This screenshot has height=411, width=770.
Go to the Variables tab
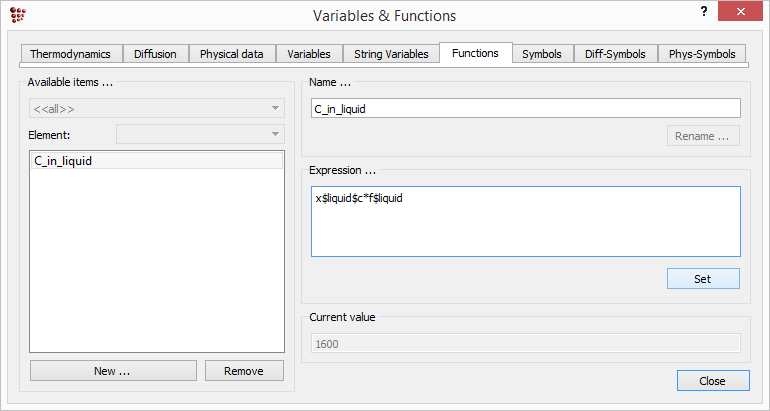309,54
